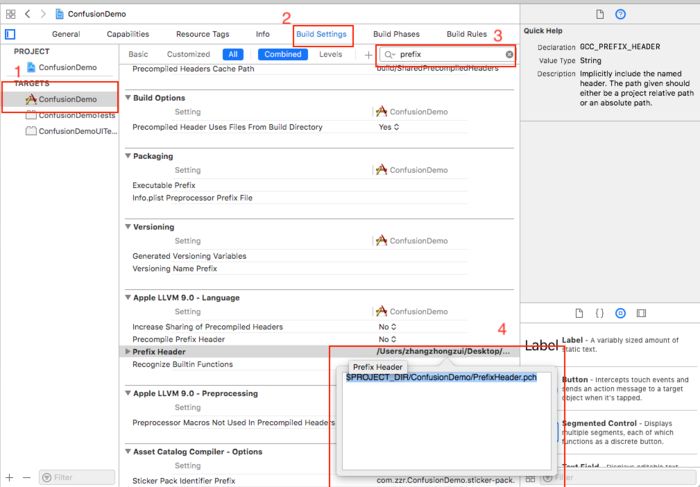
Task: Collapse the Versioning section
Action: [128, 227]
